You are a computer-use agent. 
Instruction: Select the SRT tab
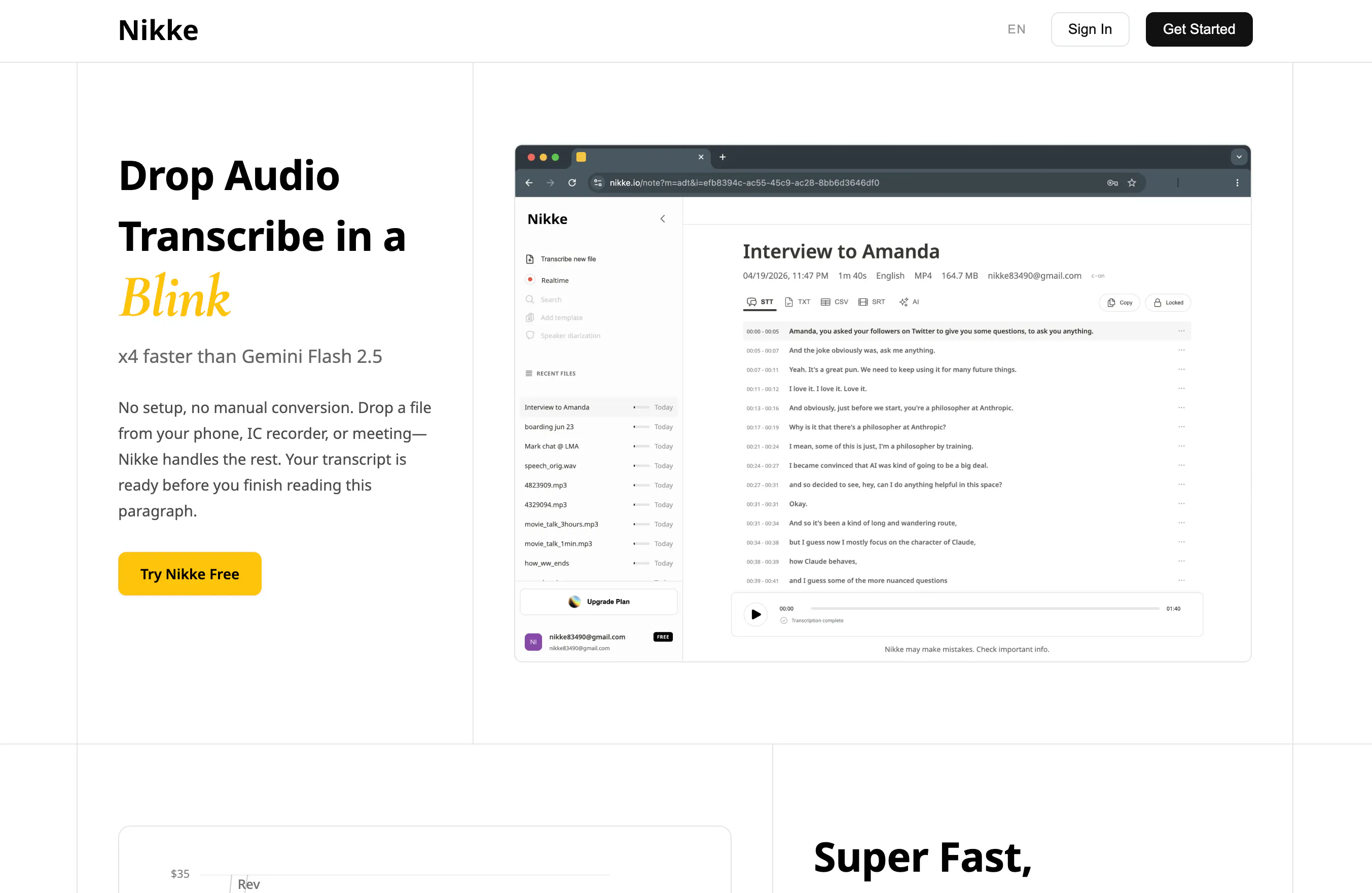[872, 302]
